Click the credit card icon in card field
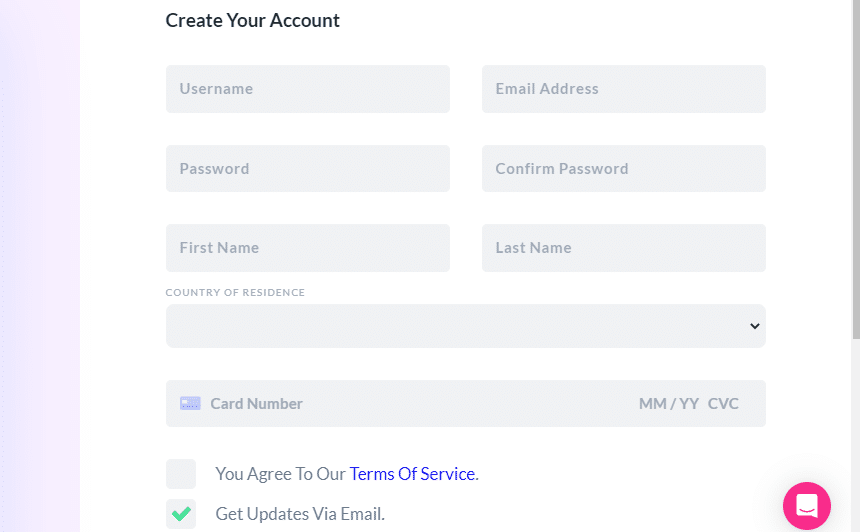 tap(190, 404)
